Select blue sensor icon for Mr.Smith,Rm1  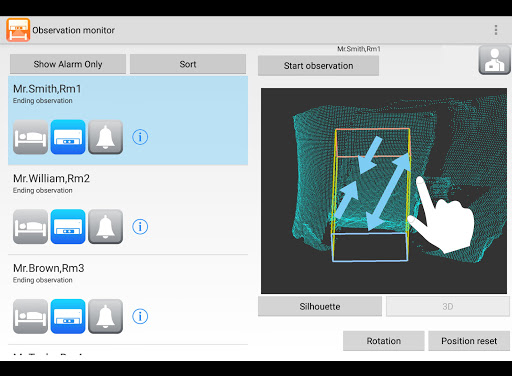[68, 137]
